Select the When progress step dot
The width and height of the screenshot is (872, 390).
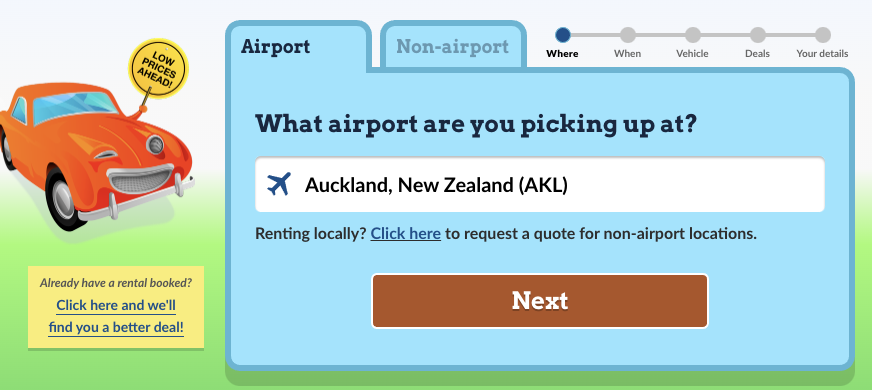pos(628,35)
